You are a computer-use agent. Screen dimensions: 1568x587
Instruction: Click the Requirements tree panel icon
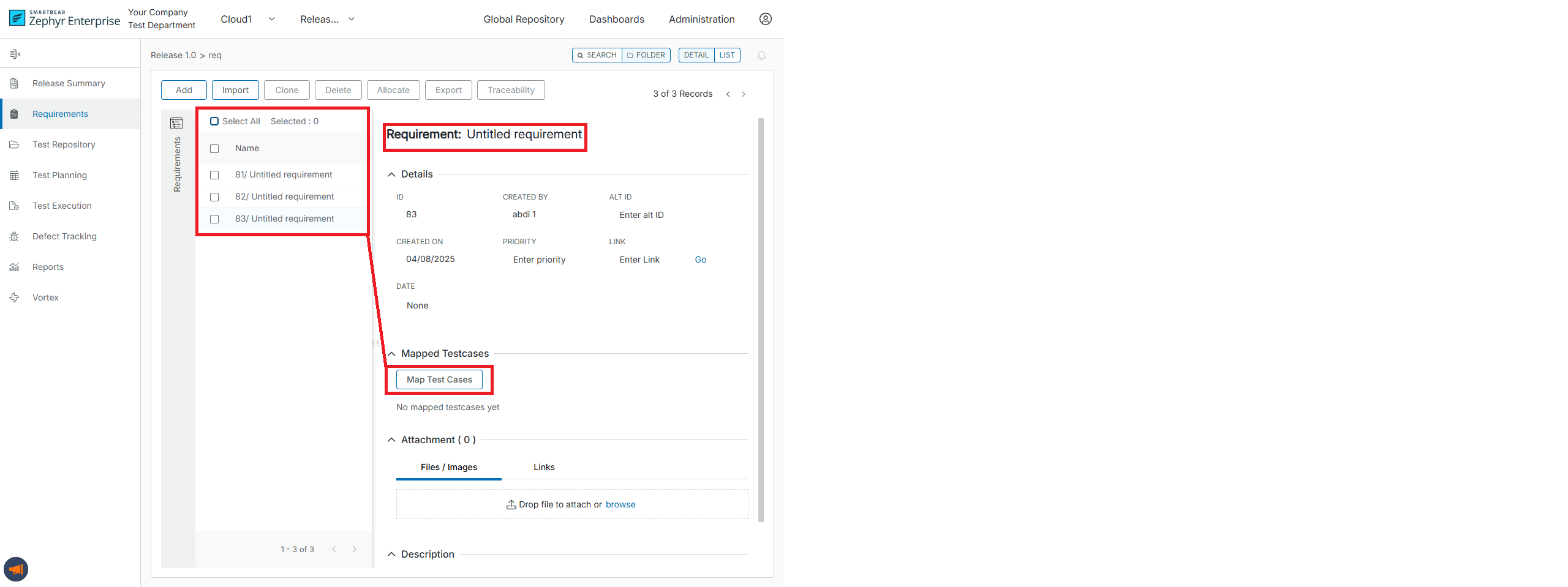point(176,124)
